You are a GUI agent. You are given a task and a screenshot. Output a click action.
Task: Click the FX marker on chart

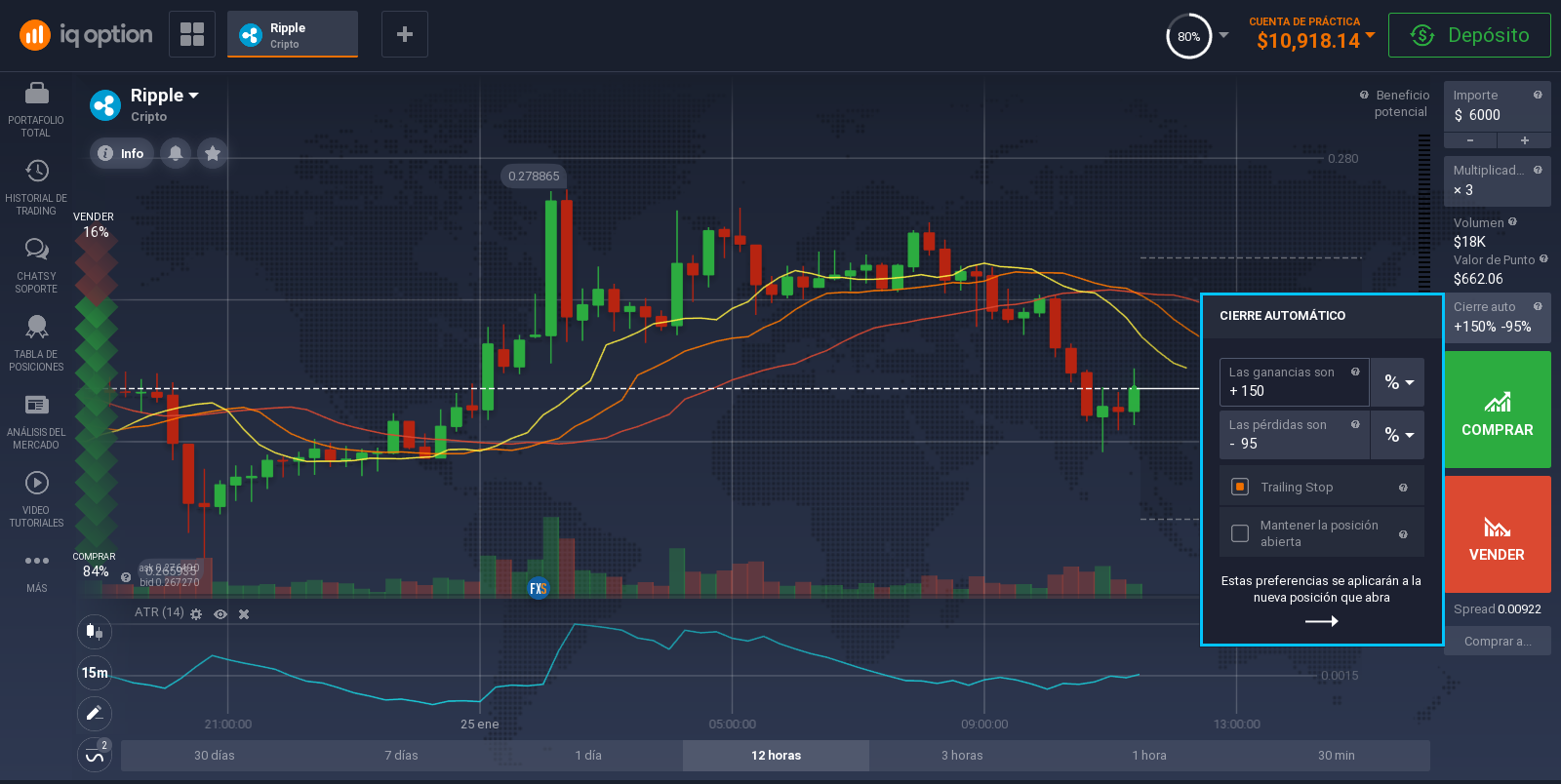pyautogui.click(x=538, y=588)
